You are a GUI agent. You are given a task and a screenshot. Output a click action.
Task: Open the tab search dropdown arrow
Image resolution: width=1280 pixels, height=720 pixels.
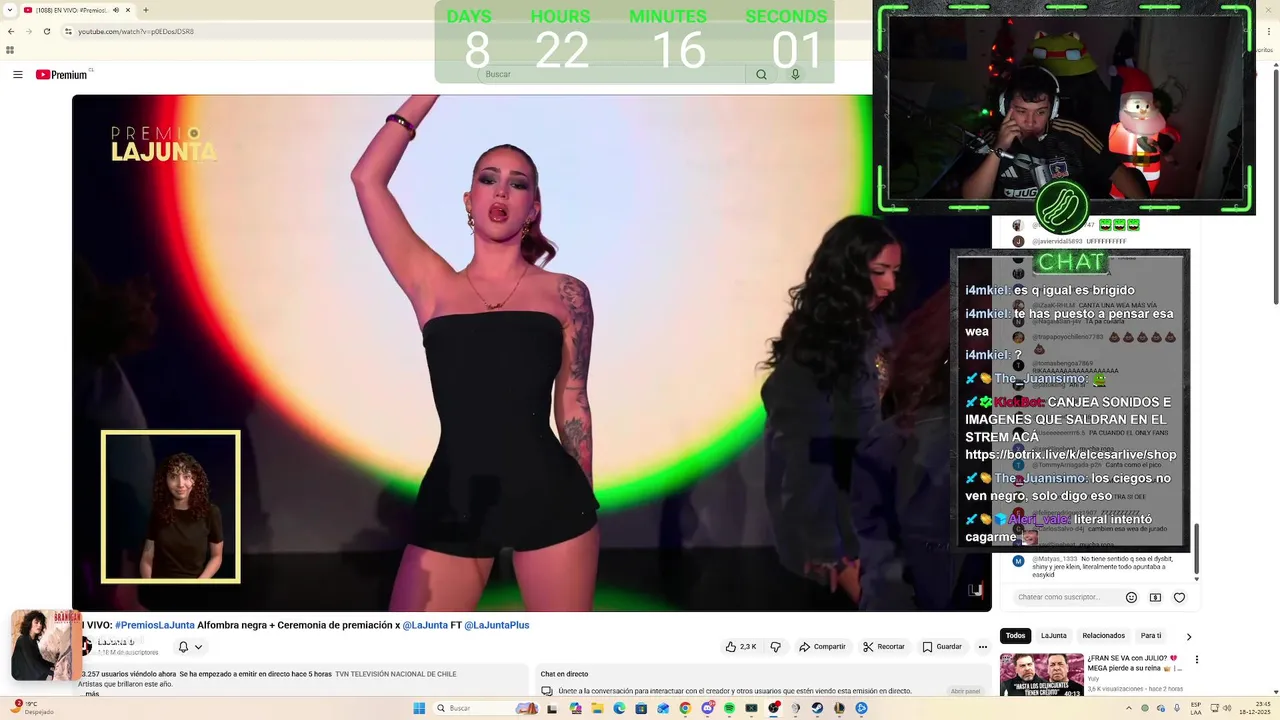coord(10,10)
